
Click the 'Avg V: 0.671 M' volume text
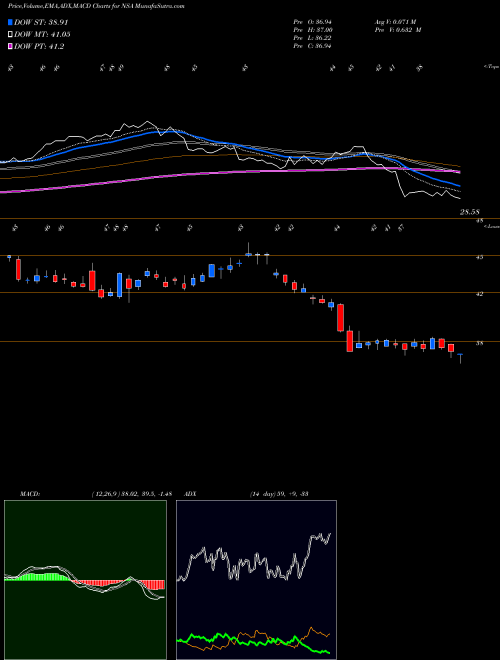pos(395,21)
